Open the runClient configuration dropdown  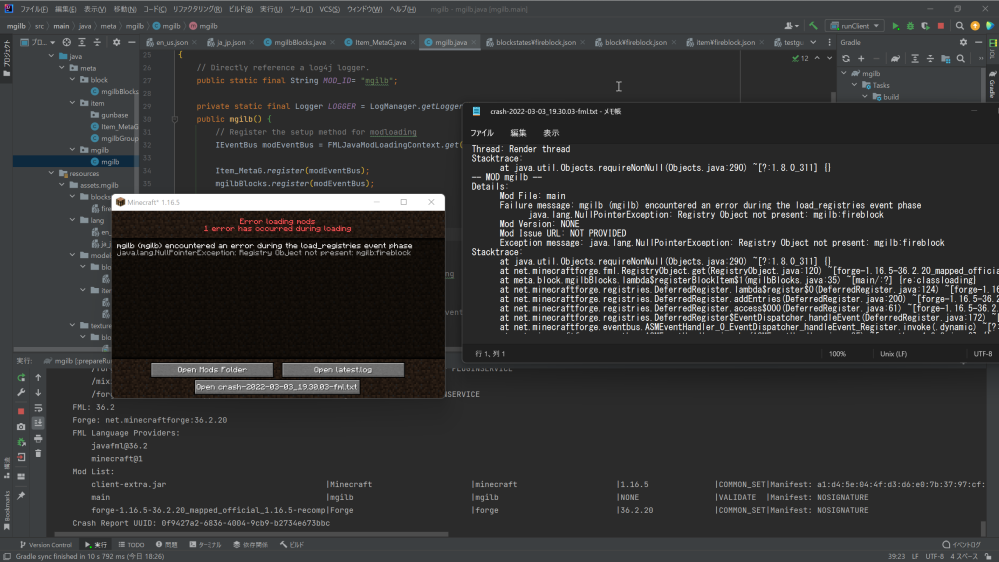[855, 26]
